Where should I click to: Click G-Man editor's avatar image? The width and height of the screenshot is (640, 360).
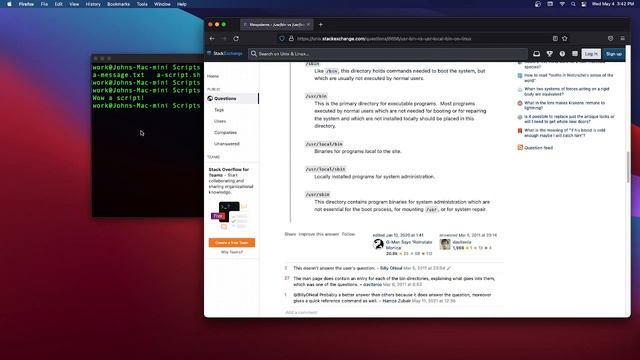pos(378,244)
